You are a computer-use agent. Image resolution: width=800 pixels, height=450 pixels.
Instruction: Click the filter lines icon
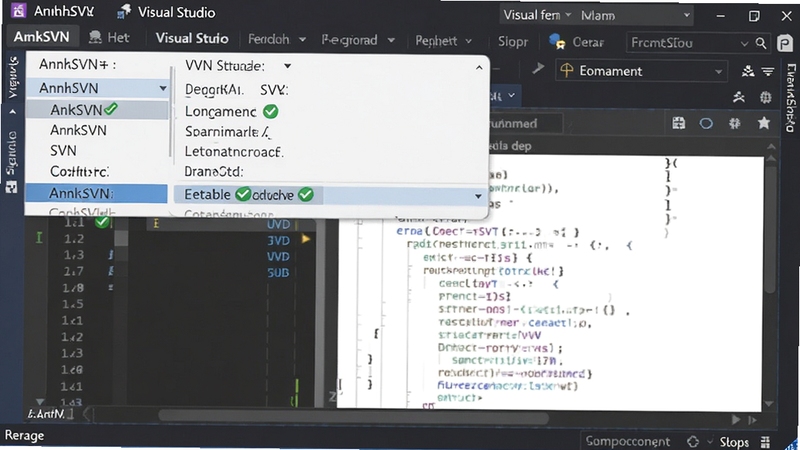point(768,71)
